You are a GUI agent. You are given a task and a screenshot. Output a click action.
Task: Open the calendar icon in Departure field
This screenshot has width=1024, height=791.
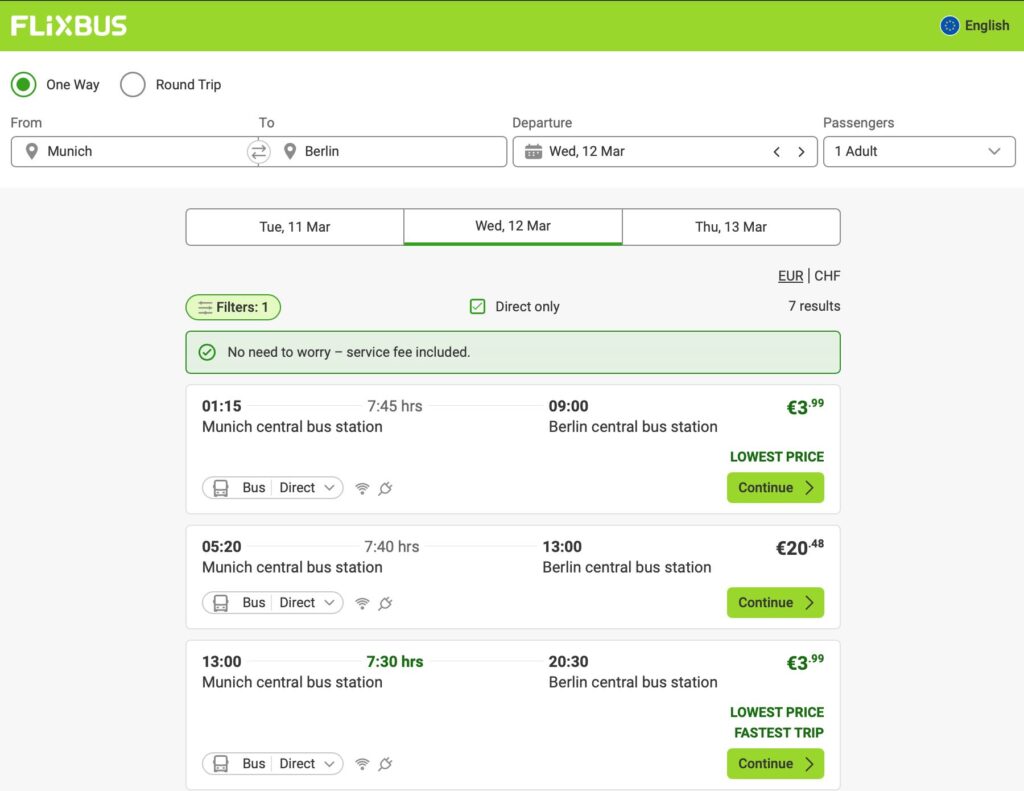click(x=534, y=152)
